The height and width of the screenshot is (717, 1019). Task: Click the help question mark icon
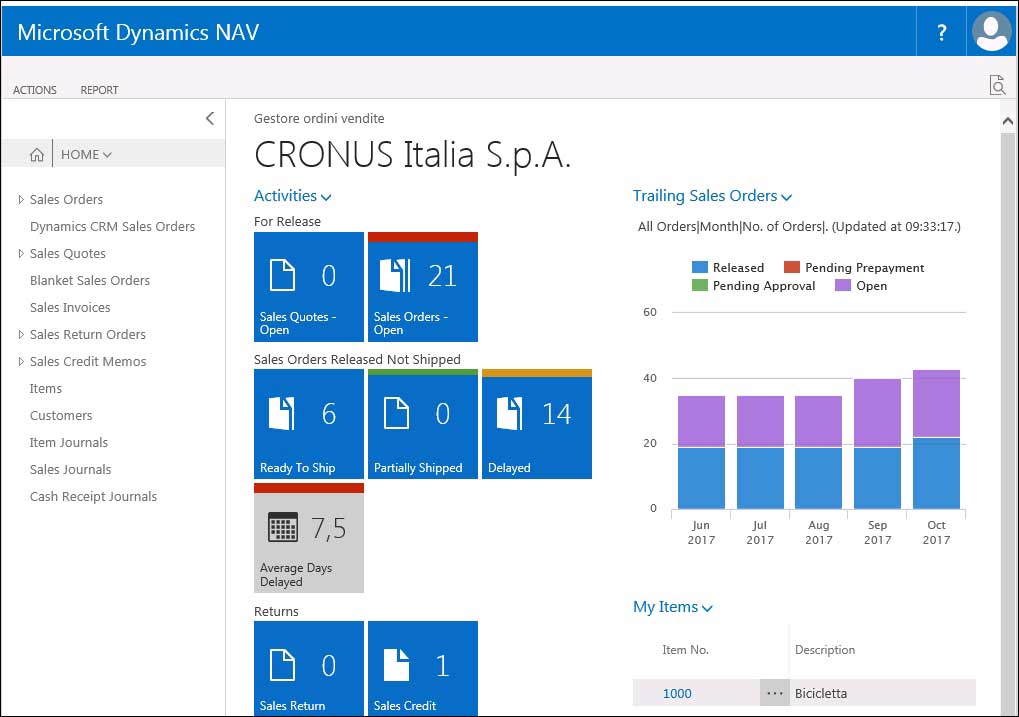tap(941, 33)
